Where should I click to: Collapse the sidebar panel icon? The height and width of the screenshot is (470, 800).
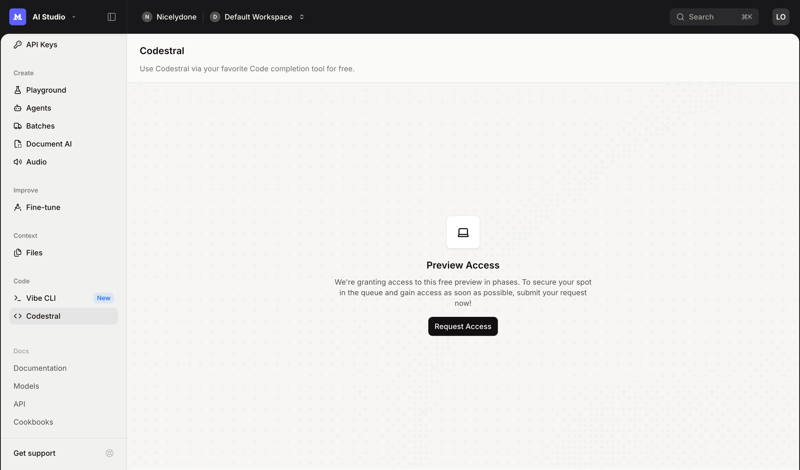111,17
